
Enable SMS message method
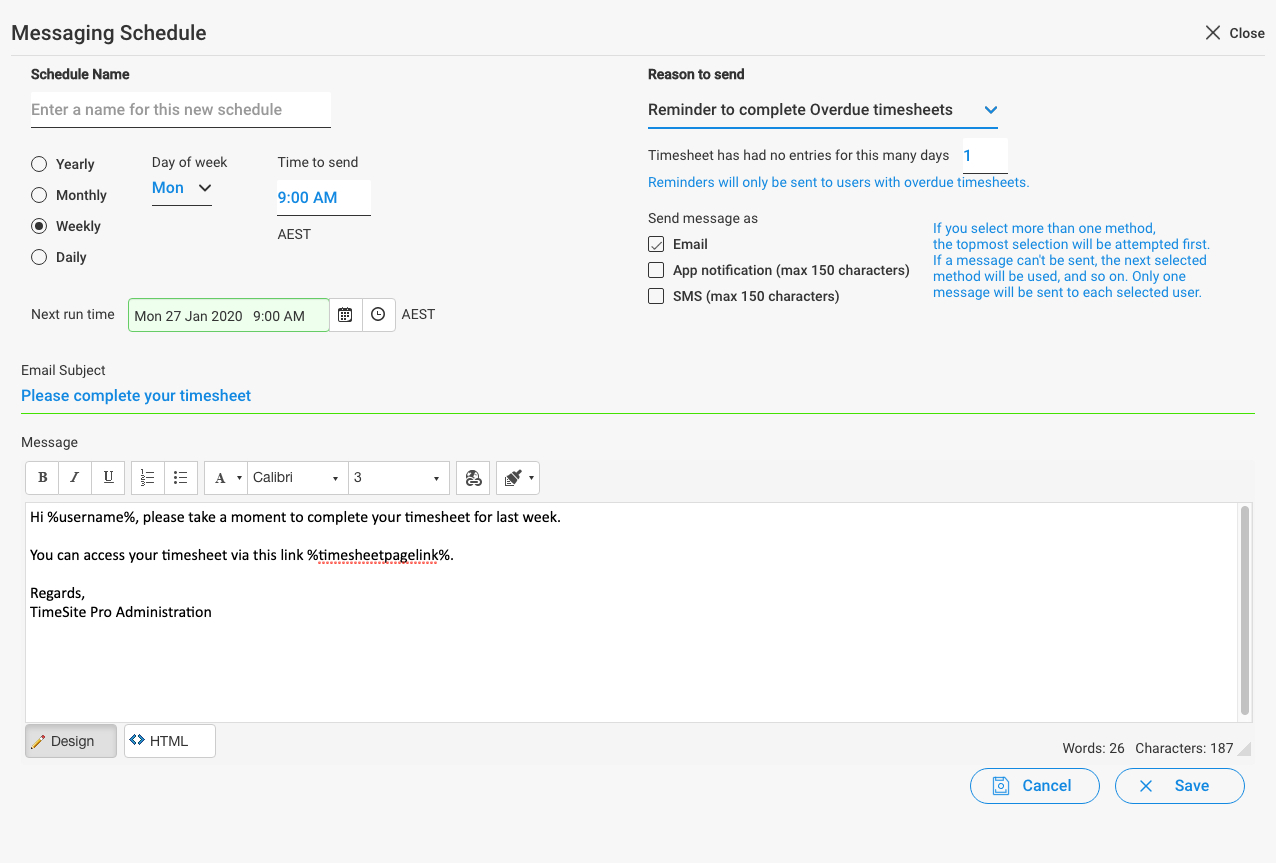coord(656,296)
